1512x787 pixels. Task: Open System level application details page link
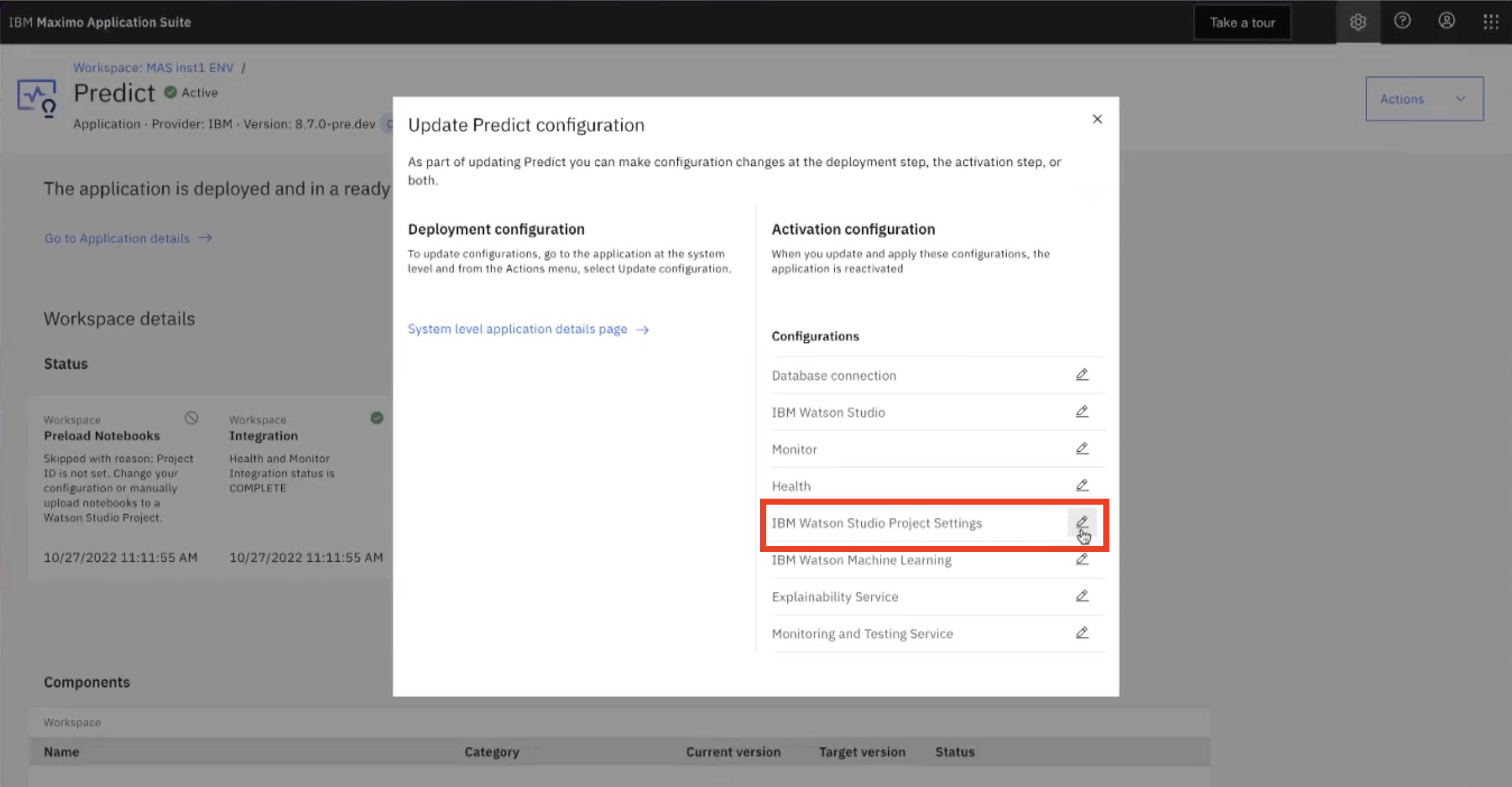pyautogui.click(x=528, y=329)
